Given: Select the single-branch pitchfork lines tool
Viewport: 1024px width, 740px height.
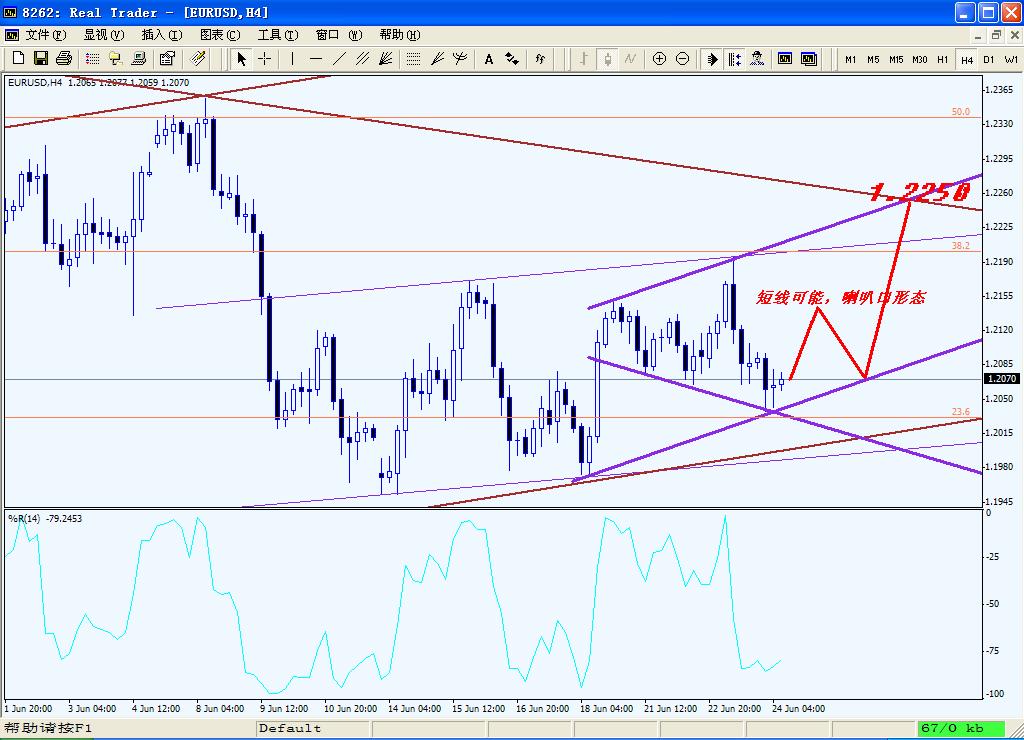Looking at the screenshot, I should point(437,59).
